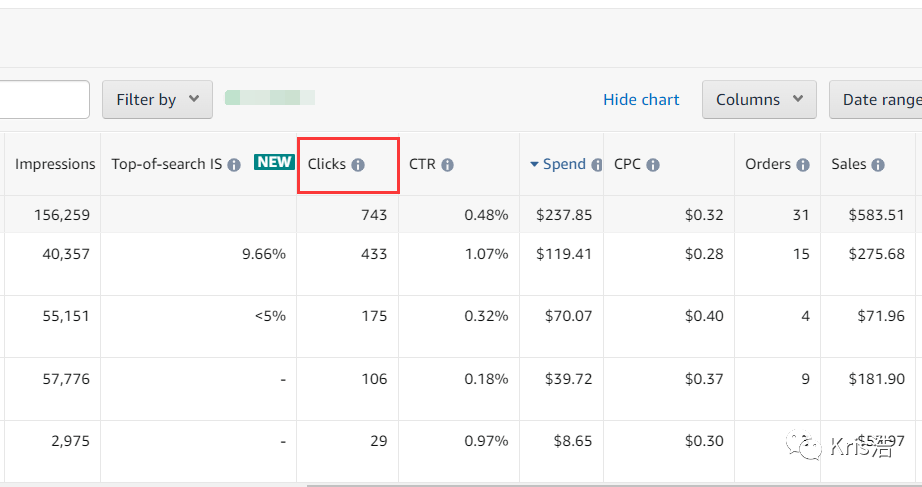Click the Clicks column header
Viewport: 922px width, 487px height.
(327, 164)
